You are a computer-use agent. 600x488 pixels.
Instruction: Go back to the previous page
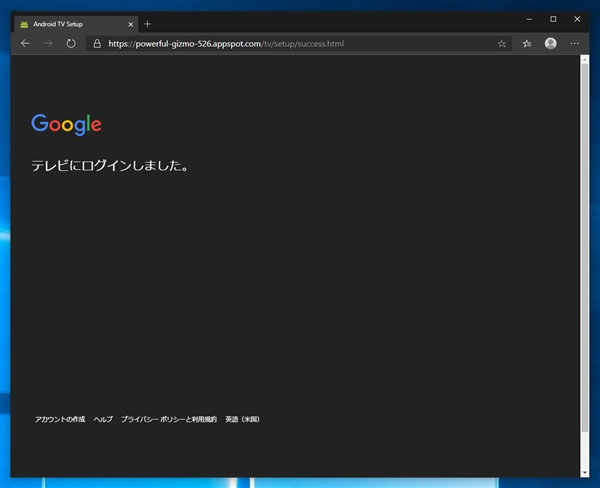click(x=25, y=44)
